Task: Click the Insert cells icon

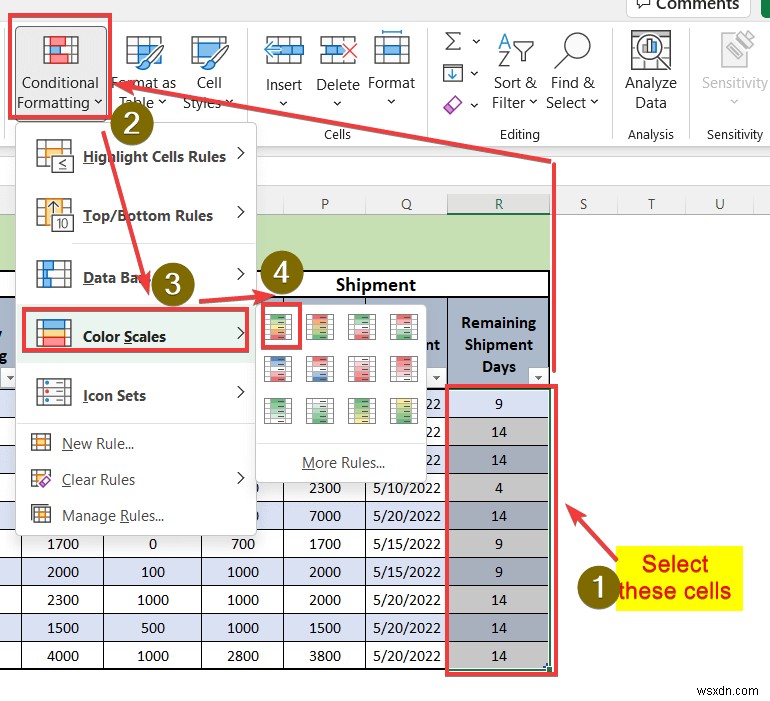Action: coord(283,50)
